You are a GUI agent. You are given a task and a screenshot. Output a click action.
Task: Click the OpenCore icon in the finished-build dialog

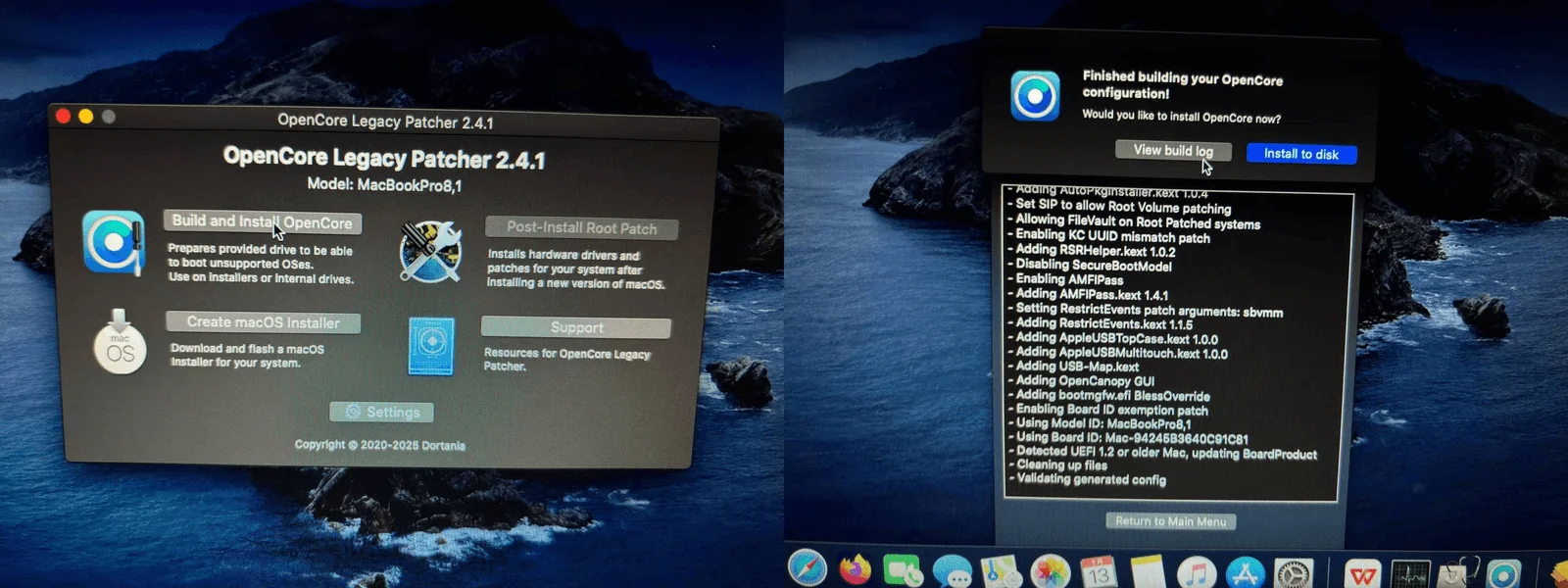(x=1035, y=96)
